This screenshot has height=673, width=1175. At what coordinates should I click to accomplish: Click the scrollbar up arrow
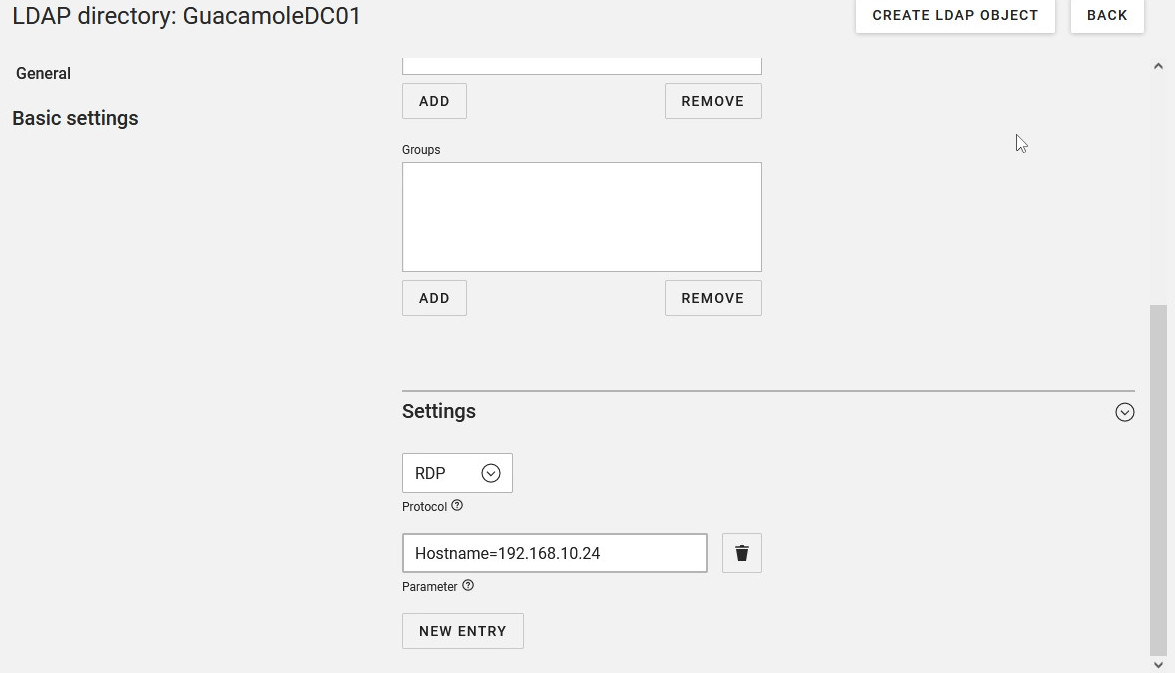pos(1158,66)
